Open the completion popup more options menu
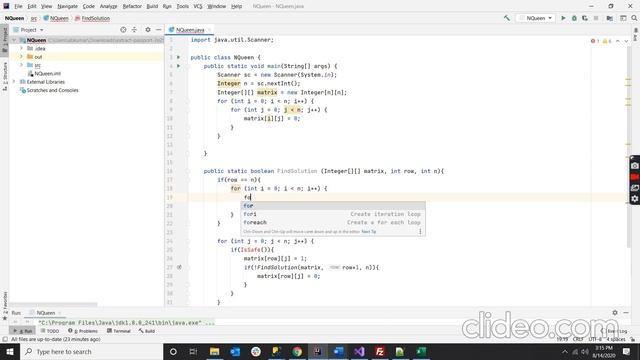This screenshot has height=360, width=640. click(x=420, y=231)
